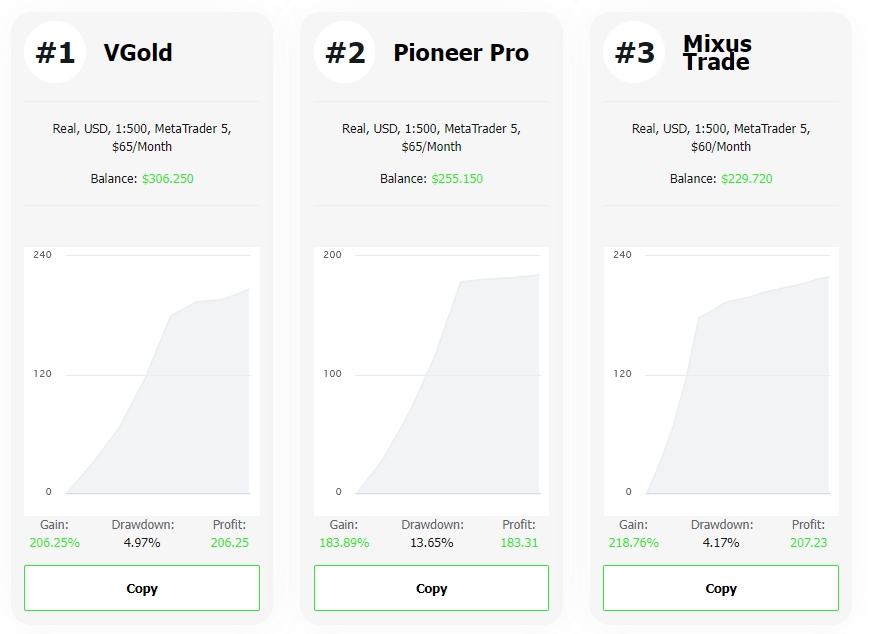The width and height of the screenshot is (873, 634).
Task: Click the 206.25% gain figure for VGold
Action: click(x=56, y=541)
